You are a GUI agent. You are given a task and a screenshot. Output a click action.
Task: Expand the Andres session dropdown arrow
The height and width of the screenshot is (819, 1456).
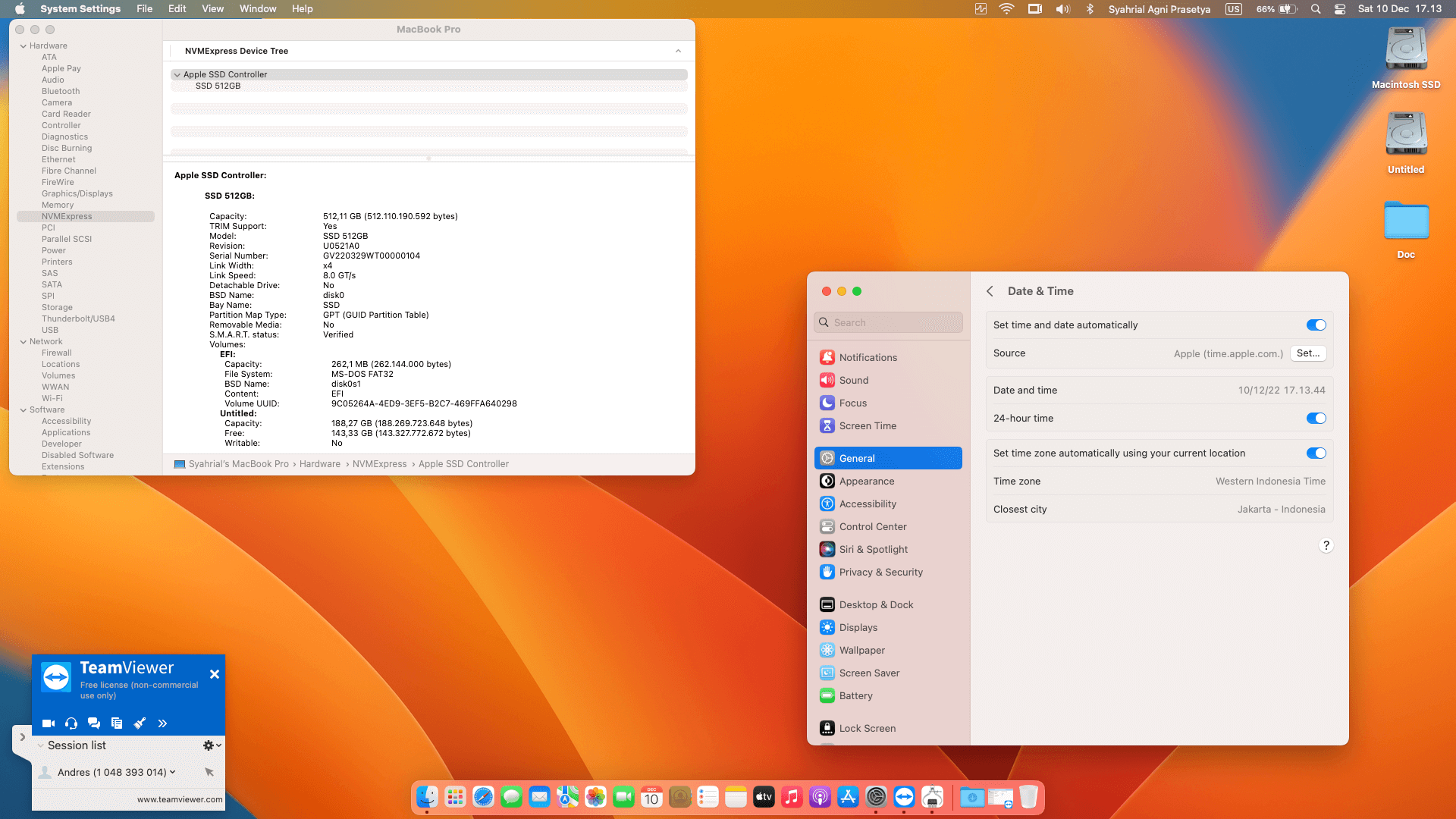click(x=173, y=772)
